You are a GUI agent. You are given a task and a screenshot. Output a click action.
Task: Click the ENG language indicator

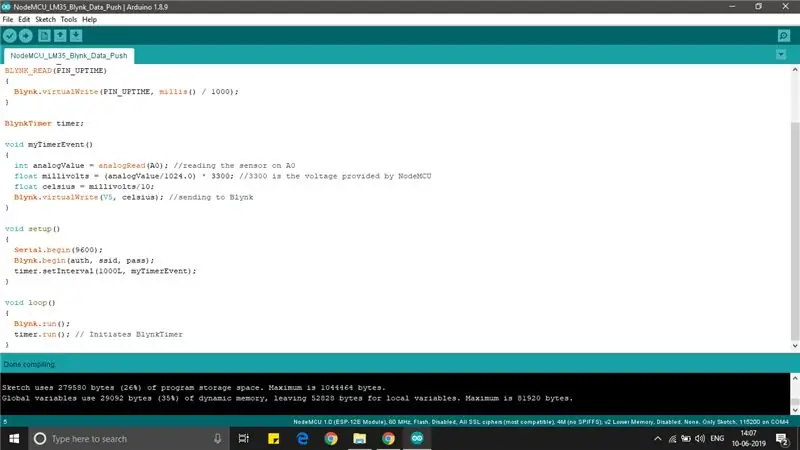(717, 439)
